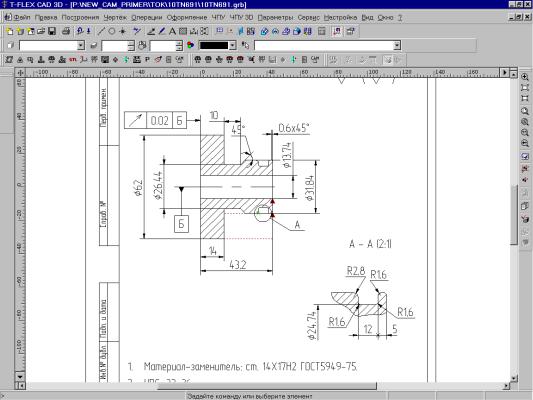This screenshot has width=533, height=400.
Task: Click the vertical scrollbar thumb
Action: click(x=514, y=214)
